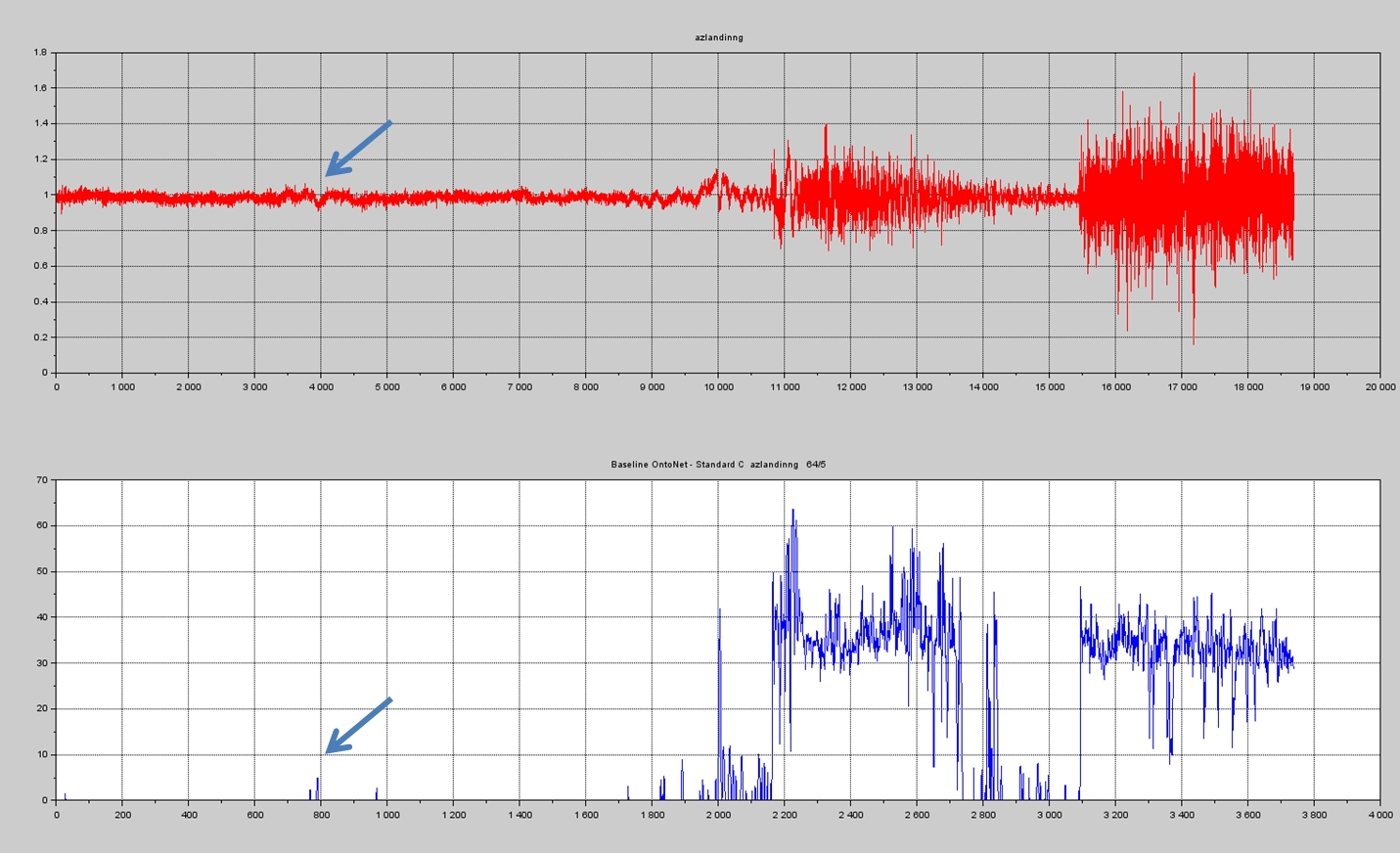Click the small blue spike near 800
This screenshot has height=853, width=1400.
pyautogui.click(x=317, y=783)
